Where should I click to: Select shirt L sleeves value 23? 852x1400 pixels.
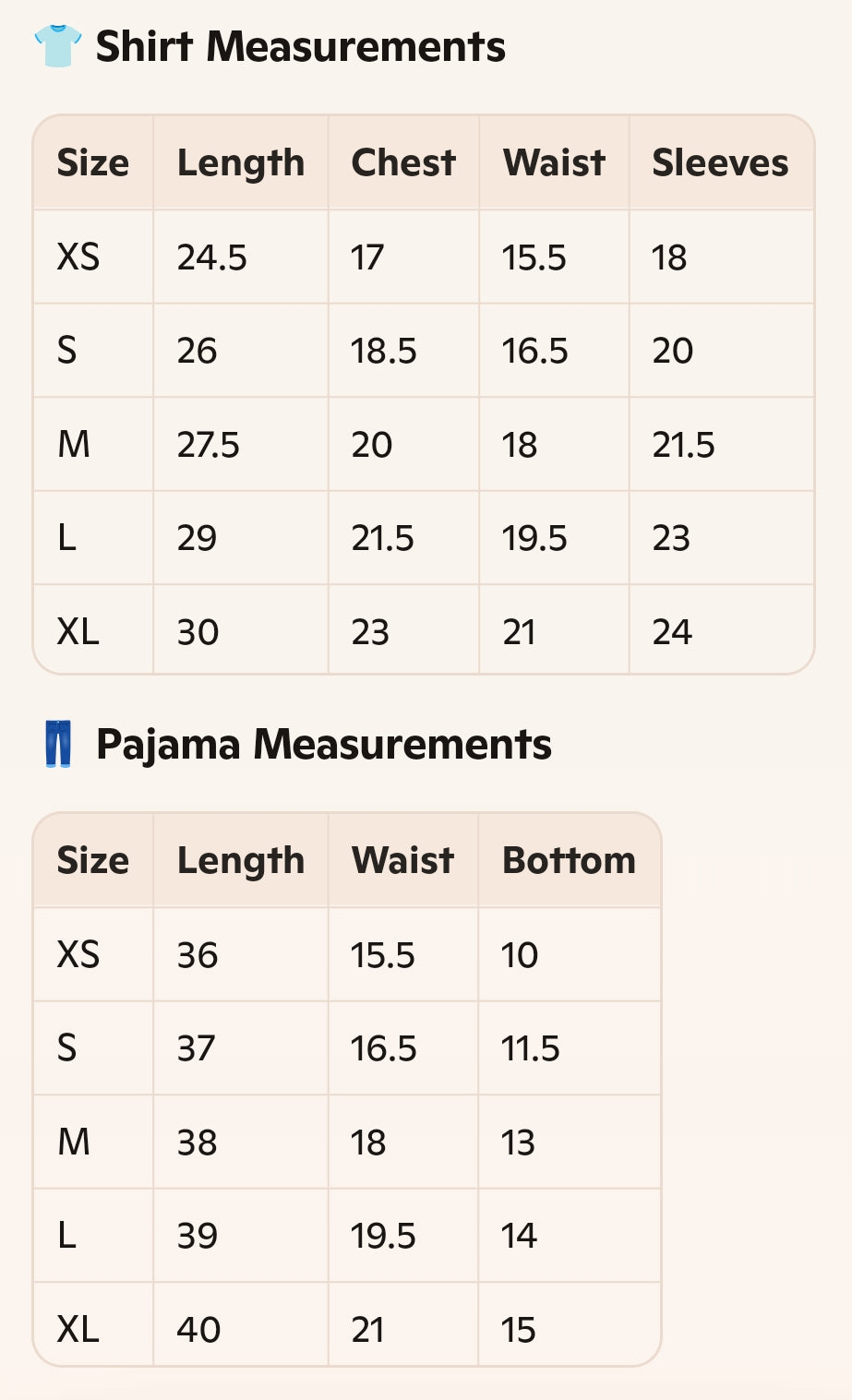(671, 538)
